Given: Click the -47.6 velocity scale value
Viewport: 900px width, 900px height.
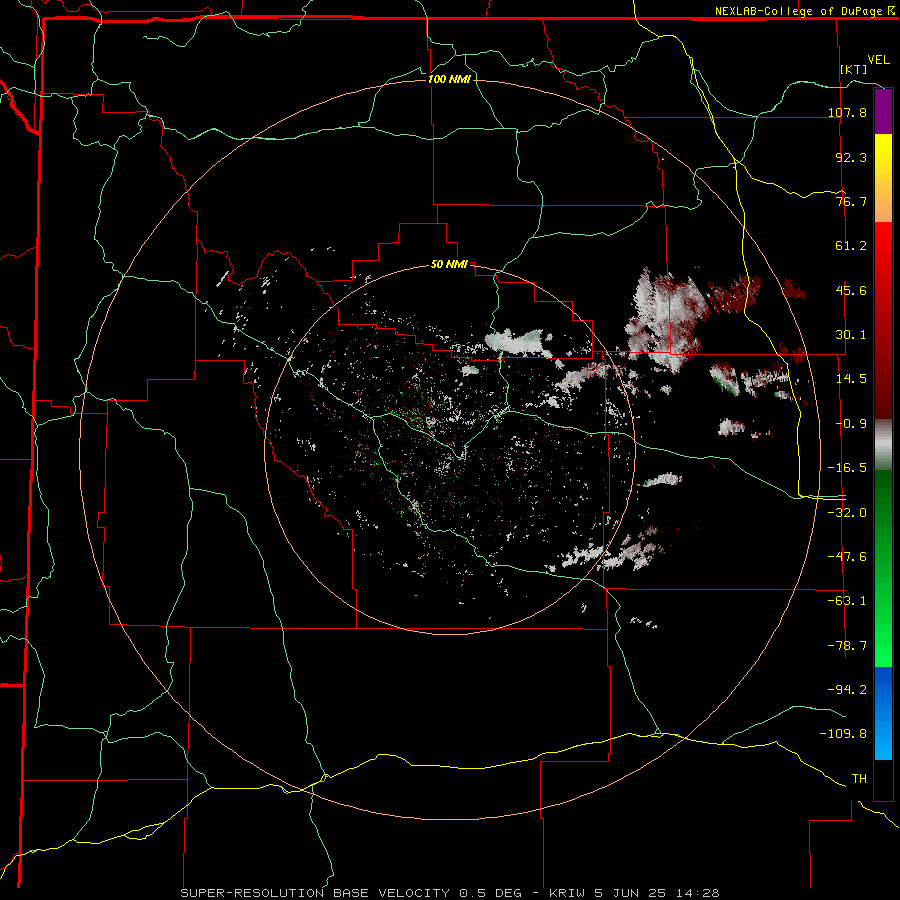Looking at the screenshot, I should click(847, 557).
